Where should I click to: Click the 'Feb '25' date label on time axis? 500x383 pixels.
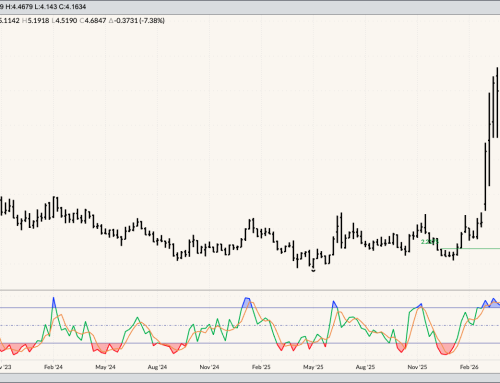pyautogui.click(x=261, y=367)
